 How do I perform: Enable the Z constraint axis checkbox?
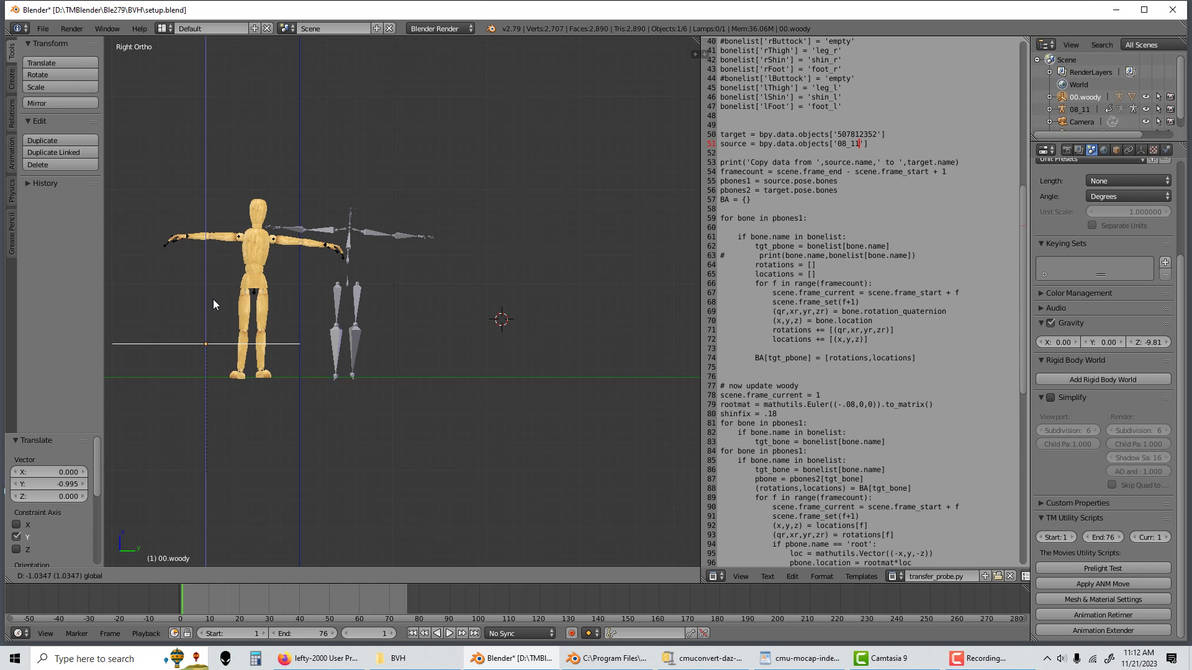point(16,548)
